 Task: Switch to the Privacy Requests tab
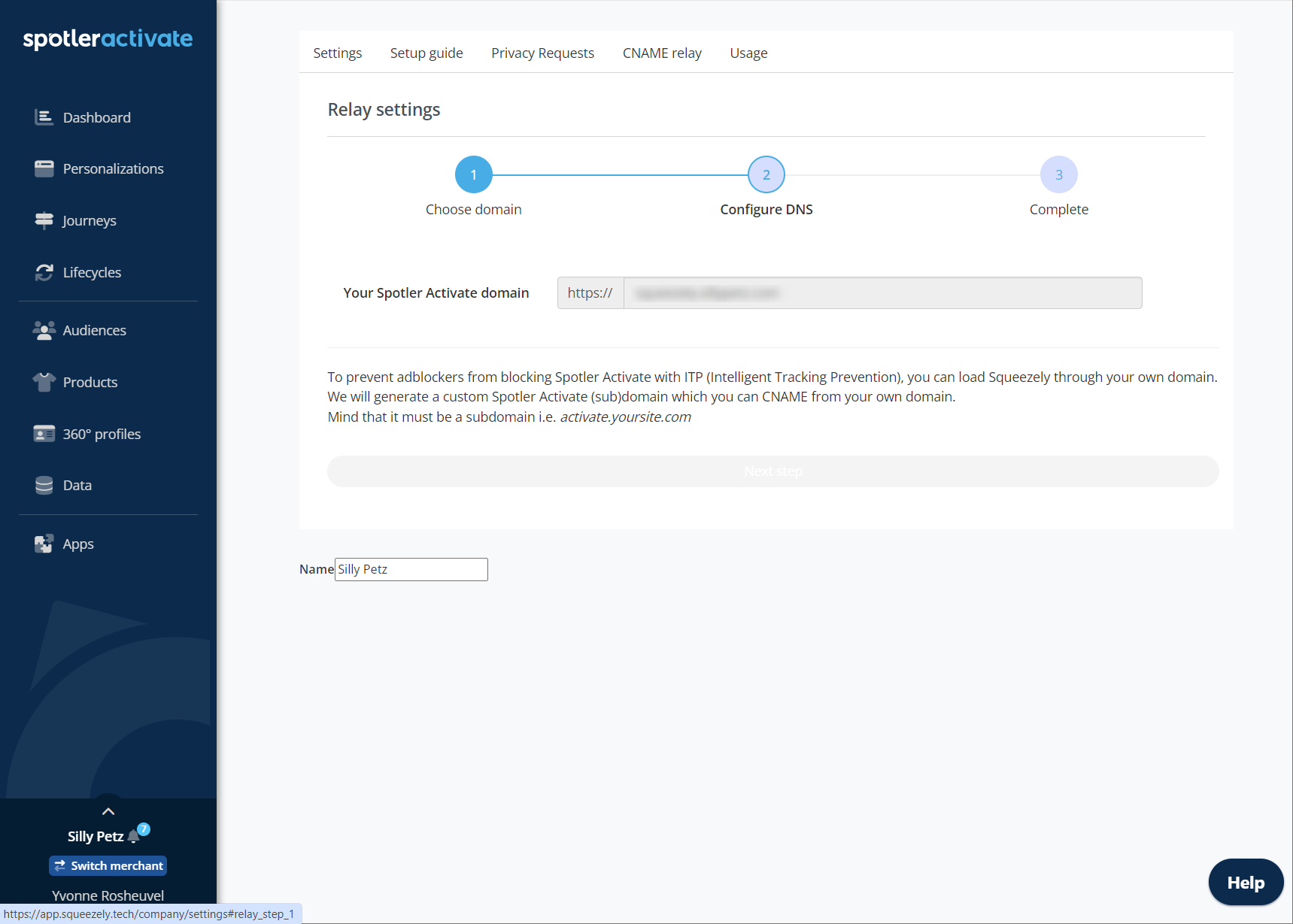[x=542, y=53]
